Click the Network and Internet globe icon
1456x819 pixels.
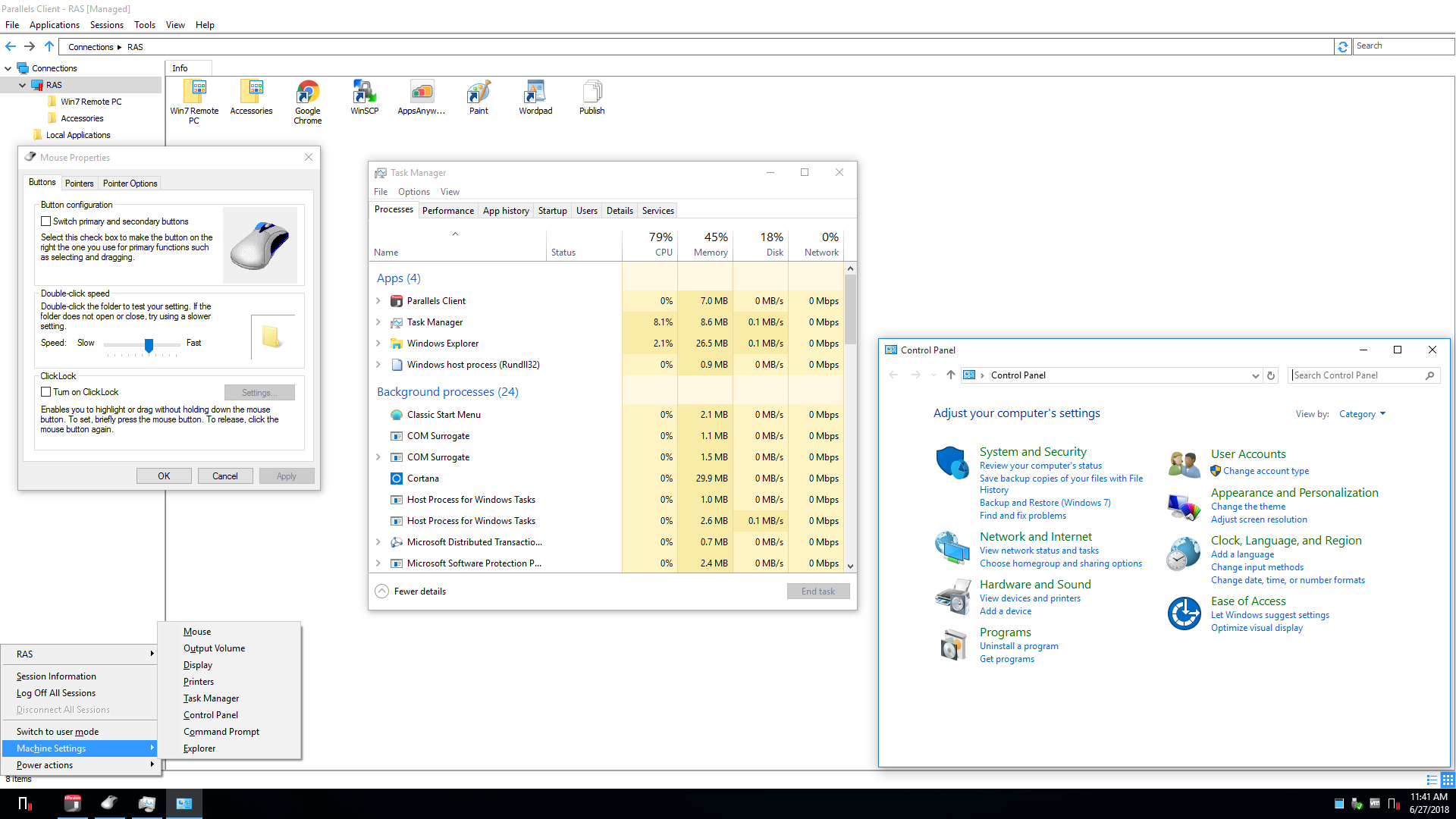pyautogui.click(x=952, y=548)
